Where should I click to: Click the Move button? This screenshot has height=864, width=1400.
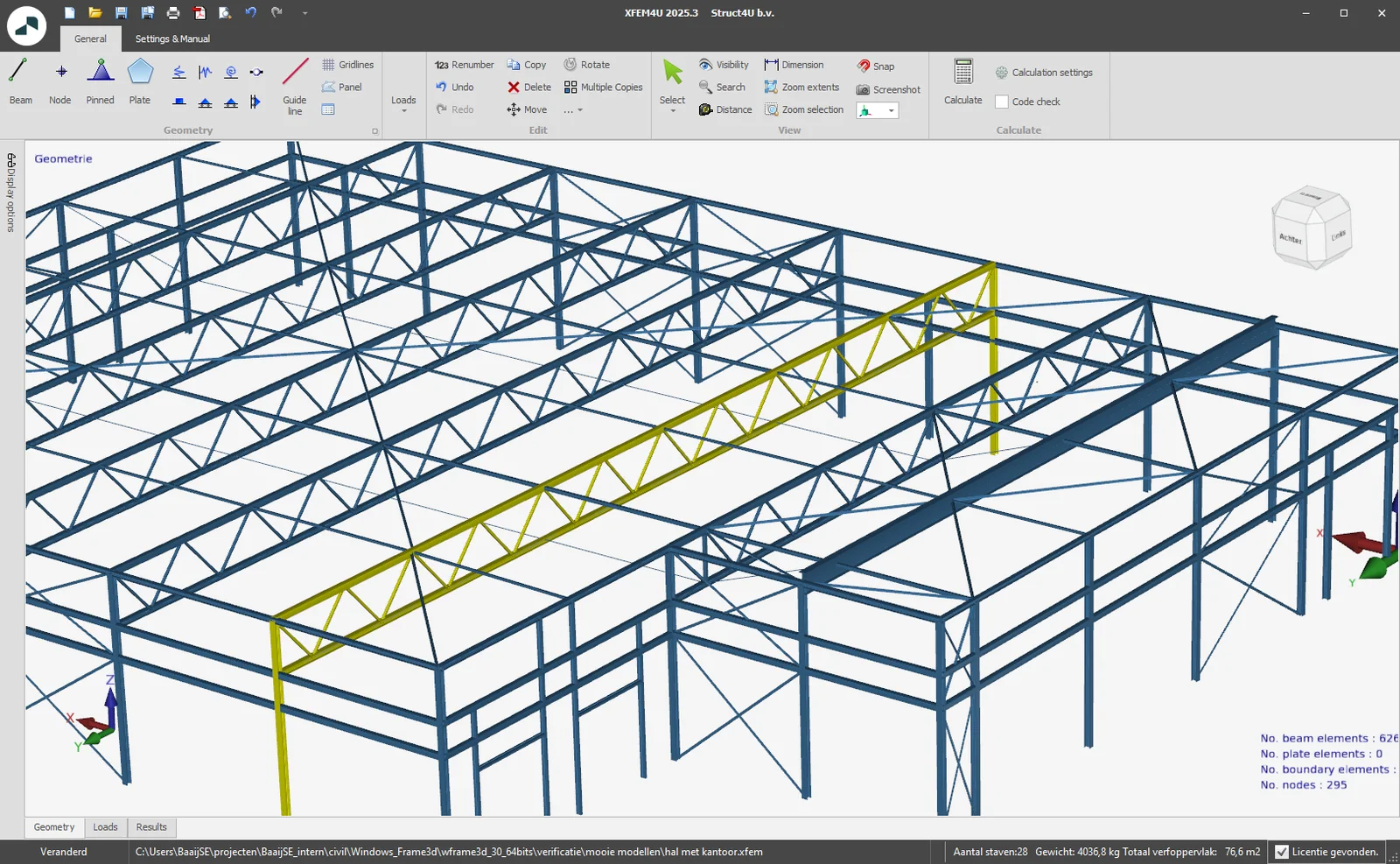click(527, 109)
